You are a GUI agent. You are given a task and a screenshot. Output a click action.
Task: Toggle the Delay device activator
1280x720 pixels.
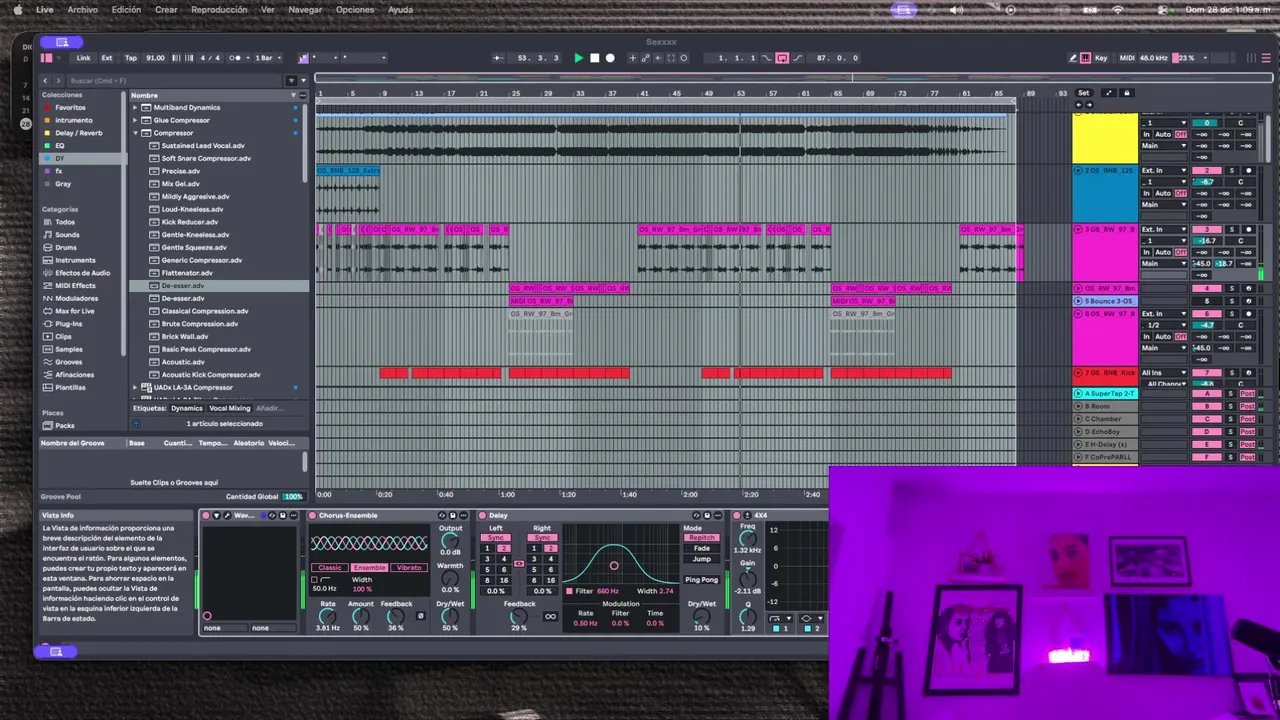click(482, 515)
